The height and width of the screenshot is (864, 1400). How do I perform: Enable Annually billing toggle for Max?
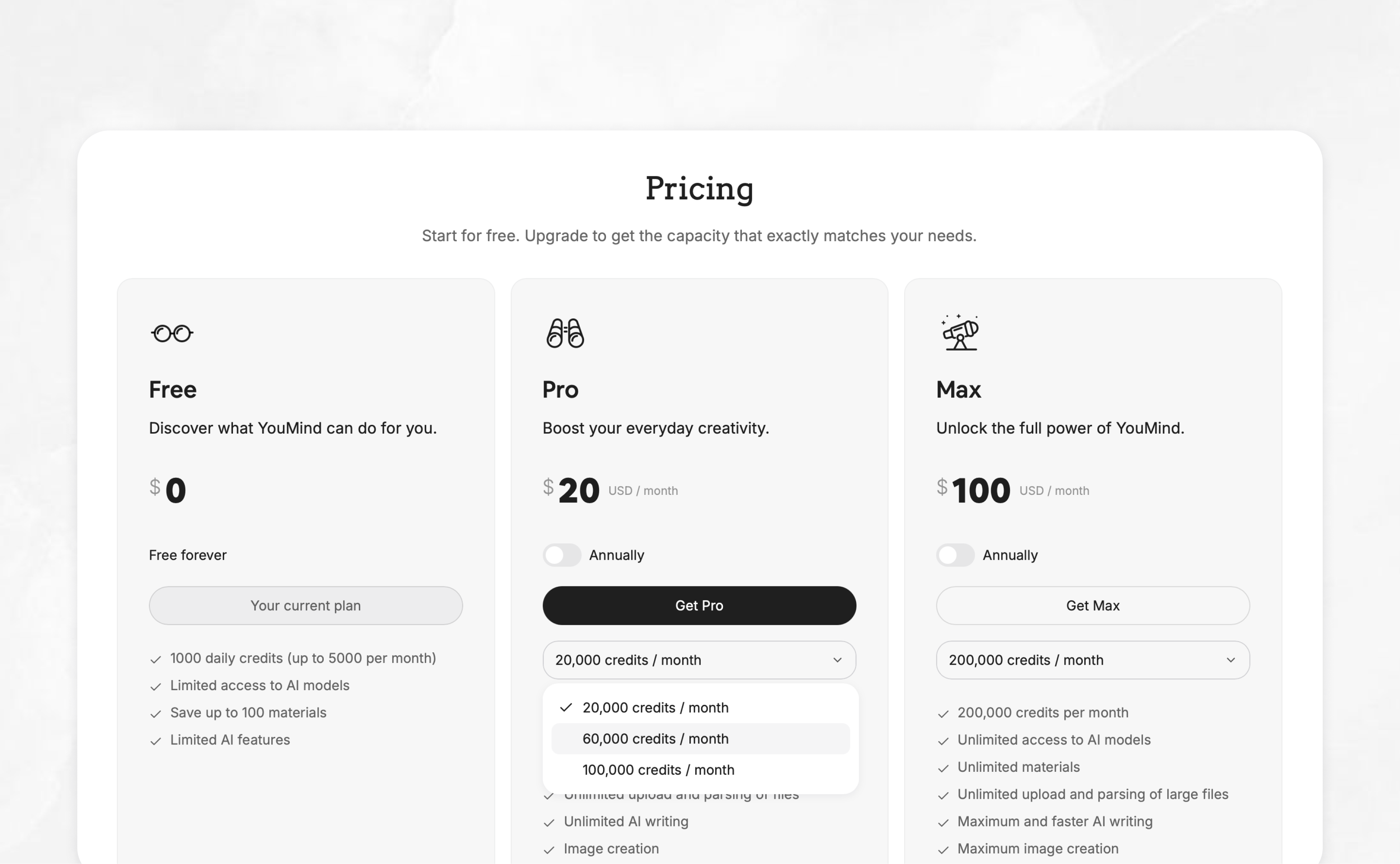(x=955, y=555)
